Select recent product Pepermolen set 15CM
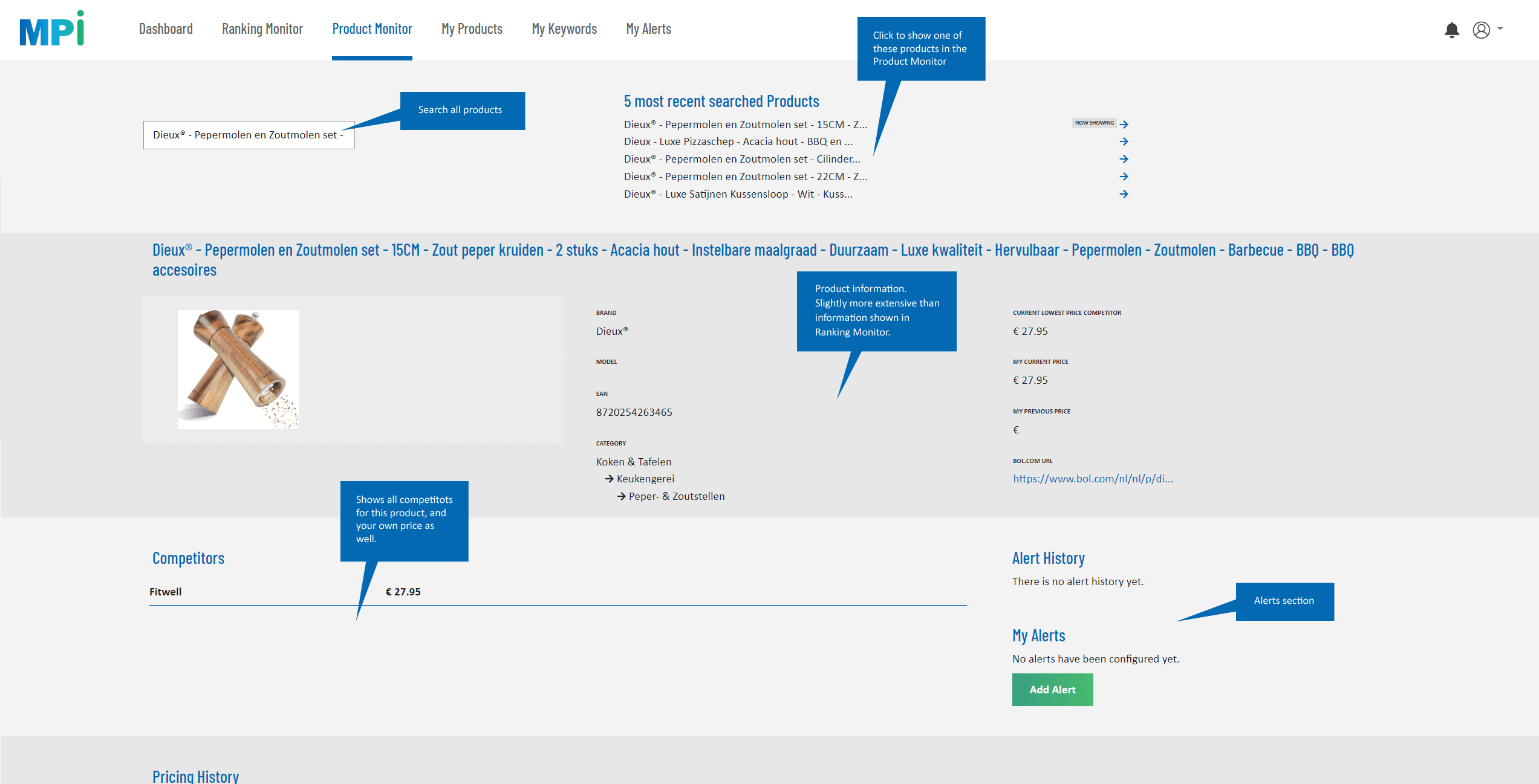The image size is (1539, 784). click(745, 125)
